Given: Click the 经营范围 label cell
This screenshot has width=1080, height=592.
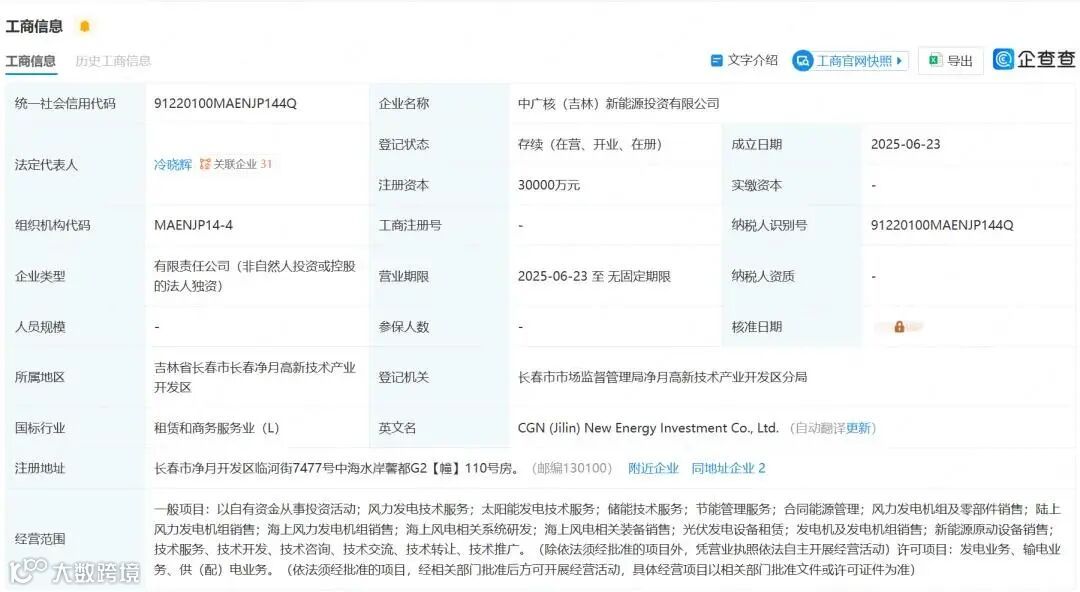Looking at the screenshot, I should [x=75, y=539].
